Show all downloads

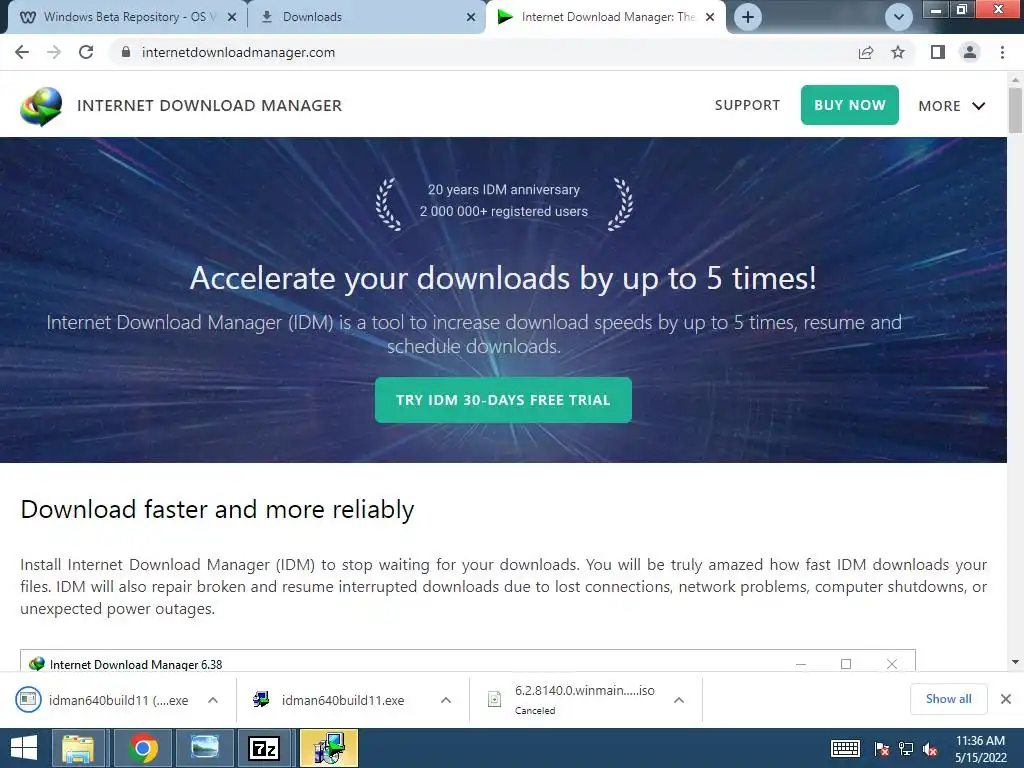click(x=948, y=699)
